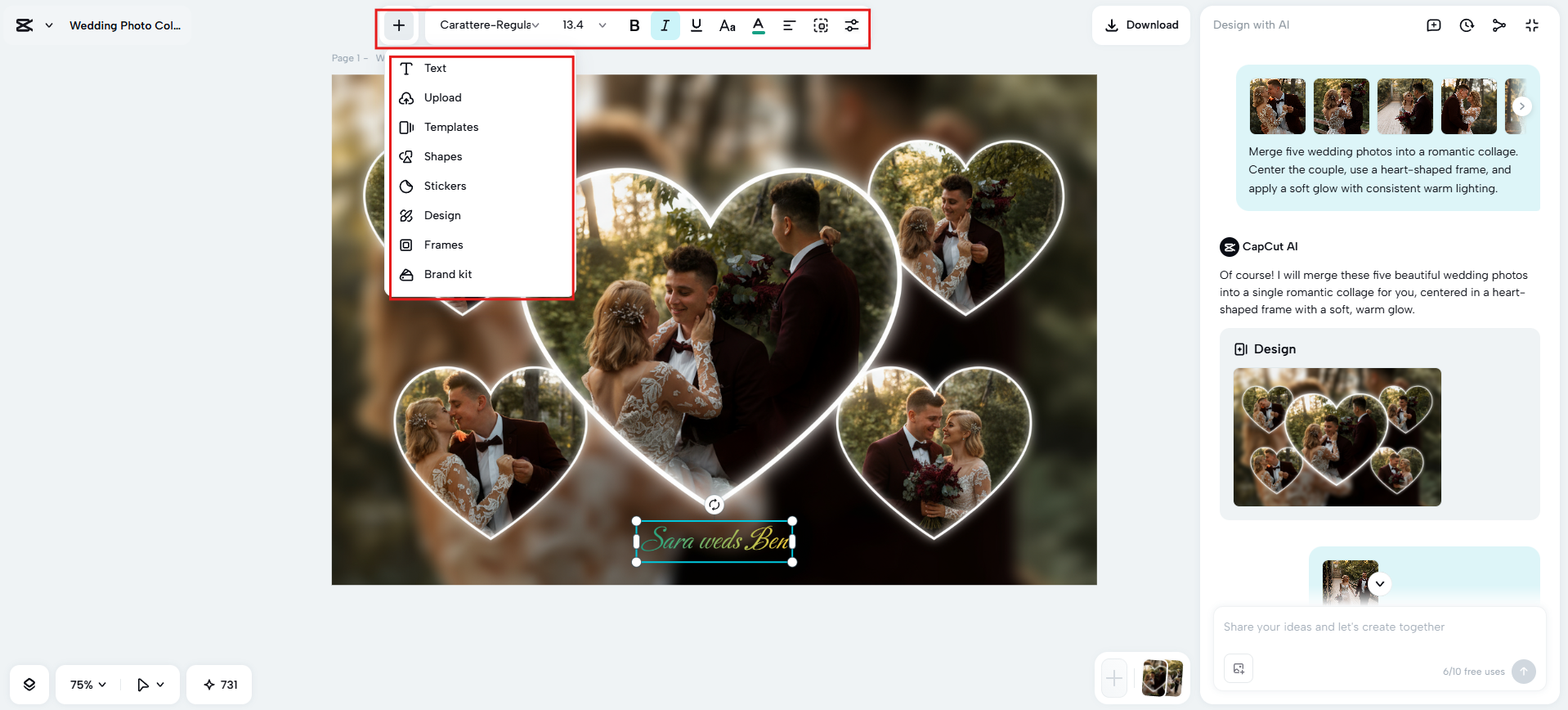Toggle bold formatting for selected text

click(634, 25)
